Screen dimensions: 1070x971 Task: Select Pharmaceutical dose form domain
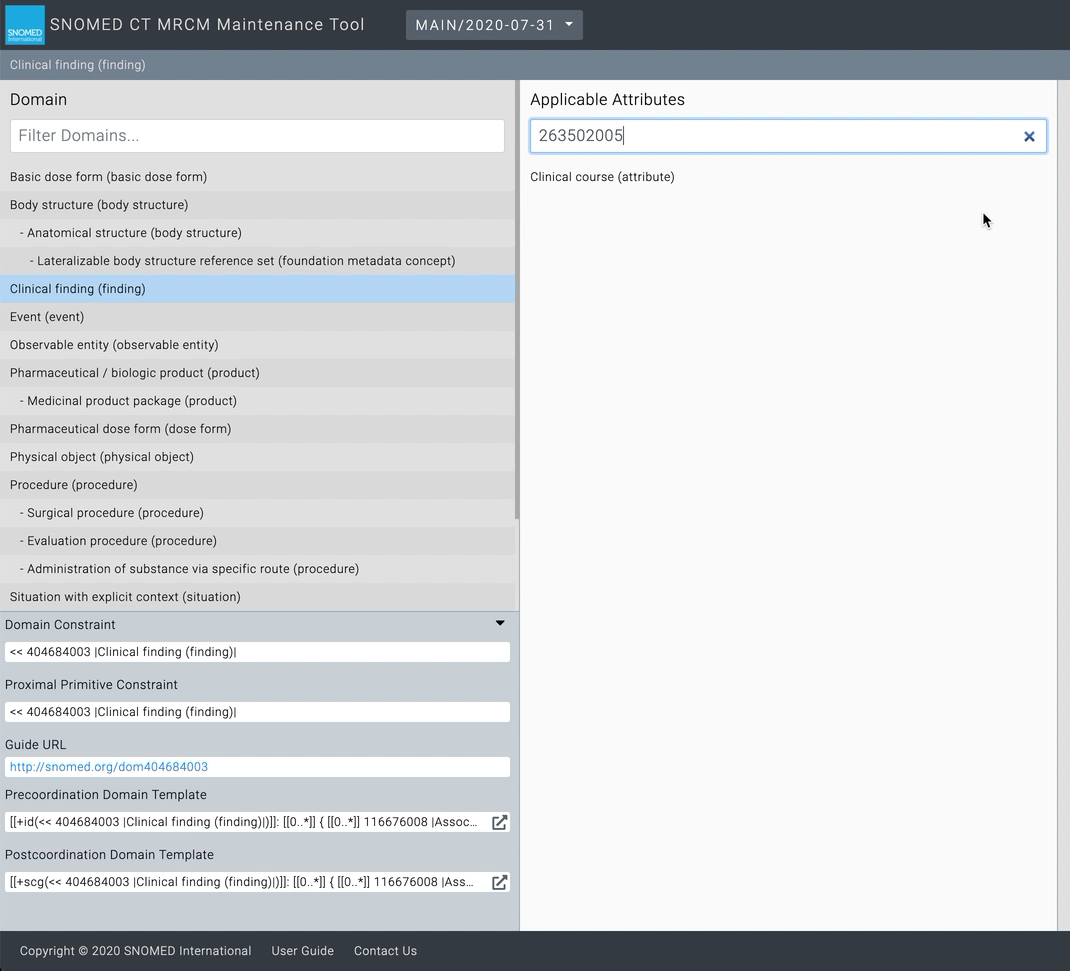[x=257, y=429]
